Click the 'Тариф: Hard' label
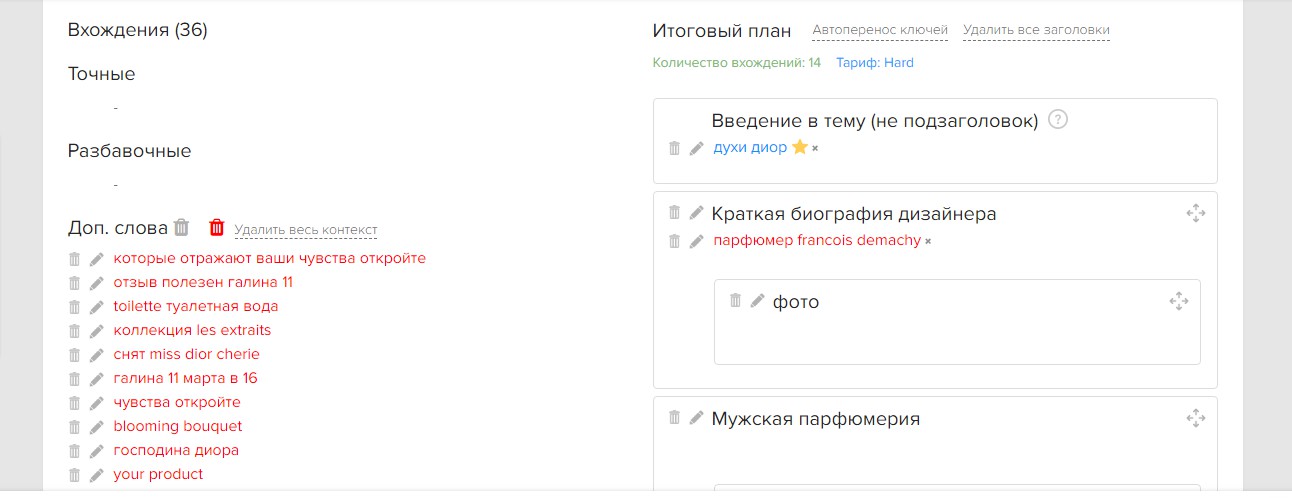Viewport: 1292px width, 498px height. click(x=875, y=62)
